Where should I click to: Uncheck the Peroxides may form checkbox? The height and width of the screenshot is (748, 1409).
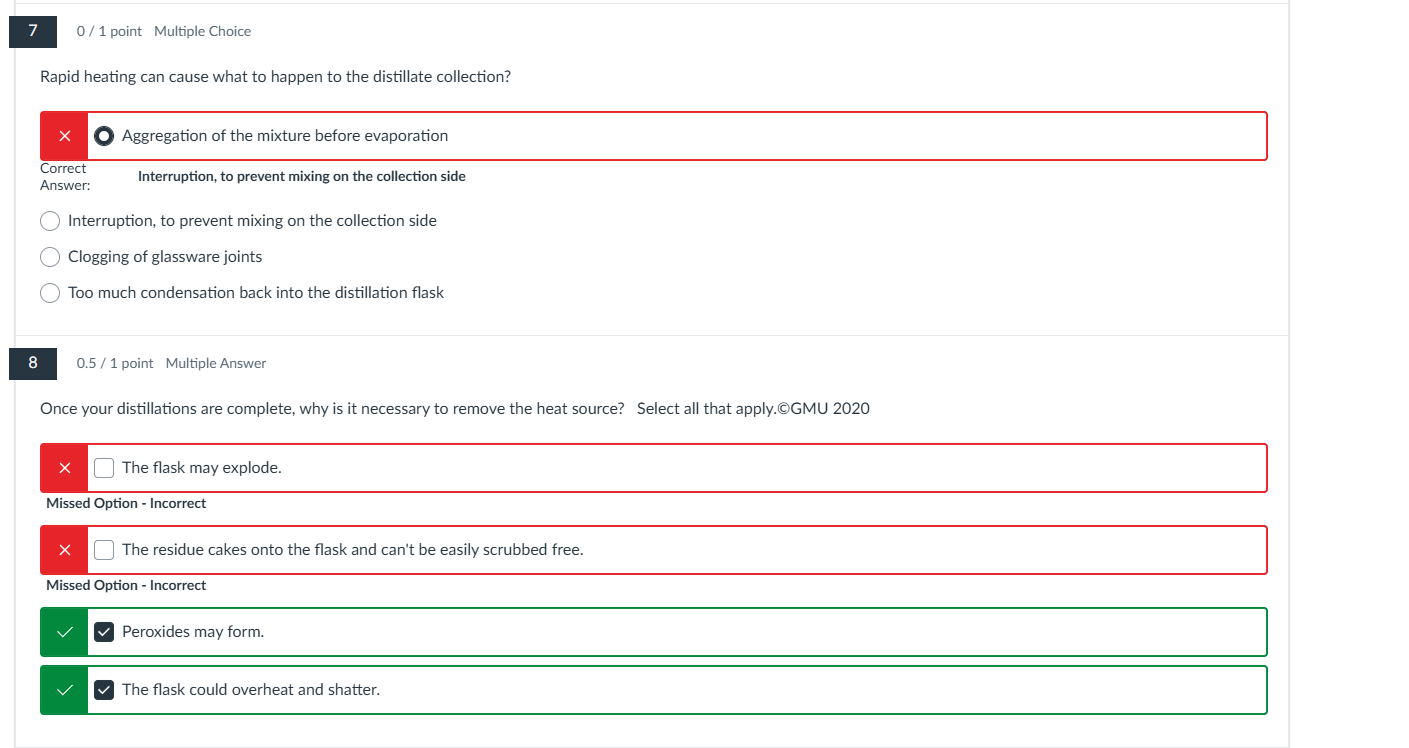pyautogui.click(x=104, y=632)
